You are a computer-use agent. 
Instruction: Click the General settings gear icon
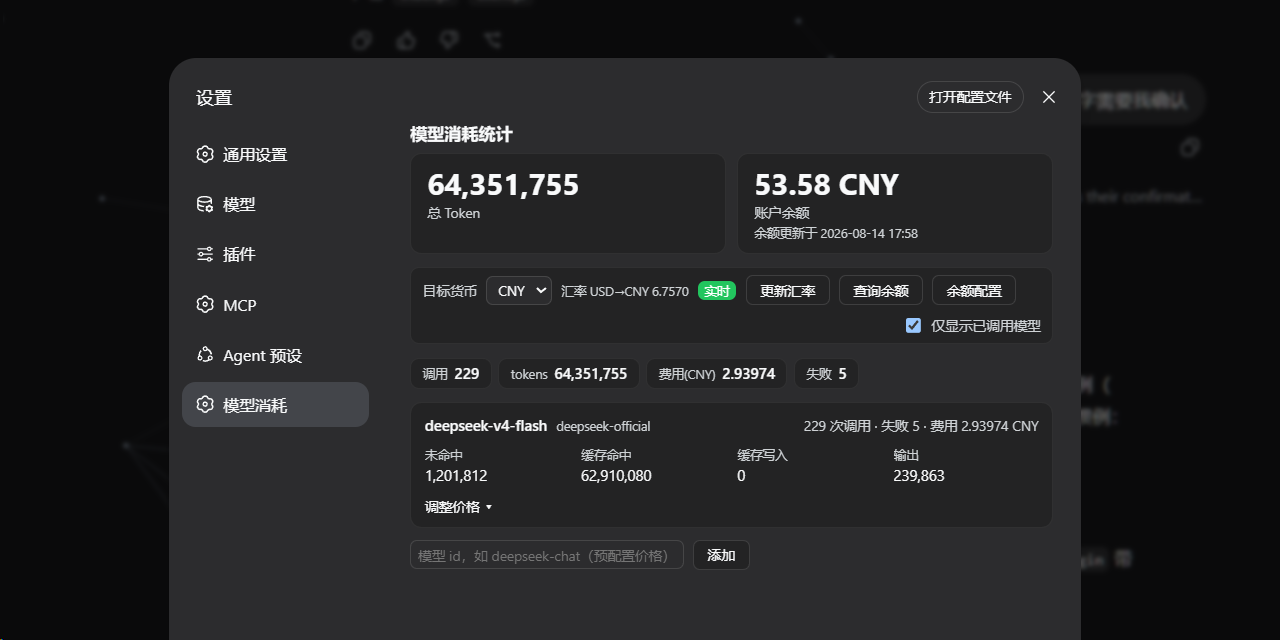[x=205, y=154]
